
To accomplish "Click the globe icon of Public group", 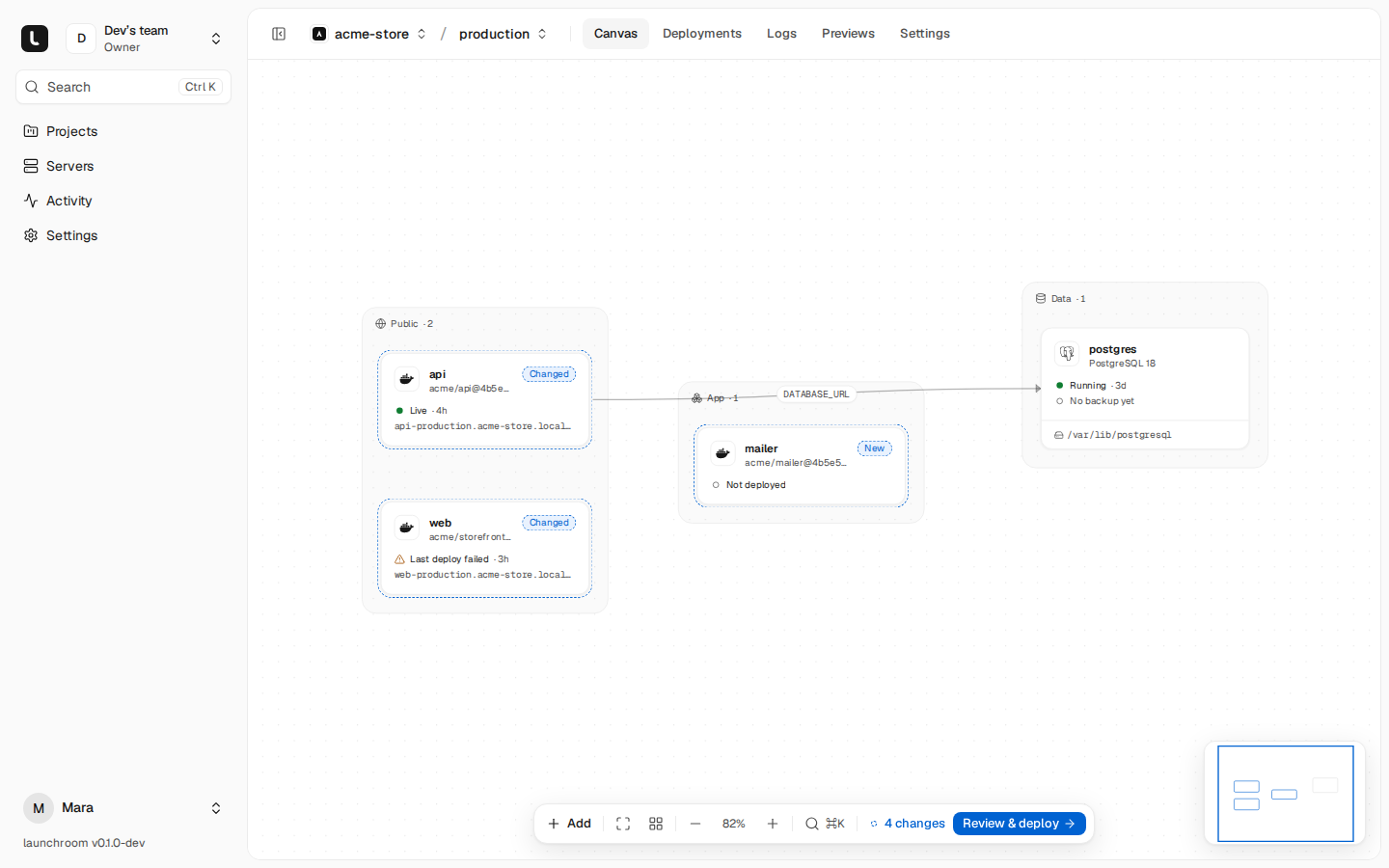I will point(381,324).
